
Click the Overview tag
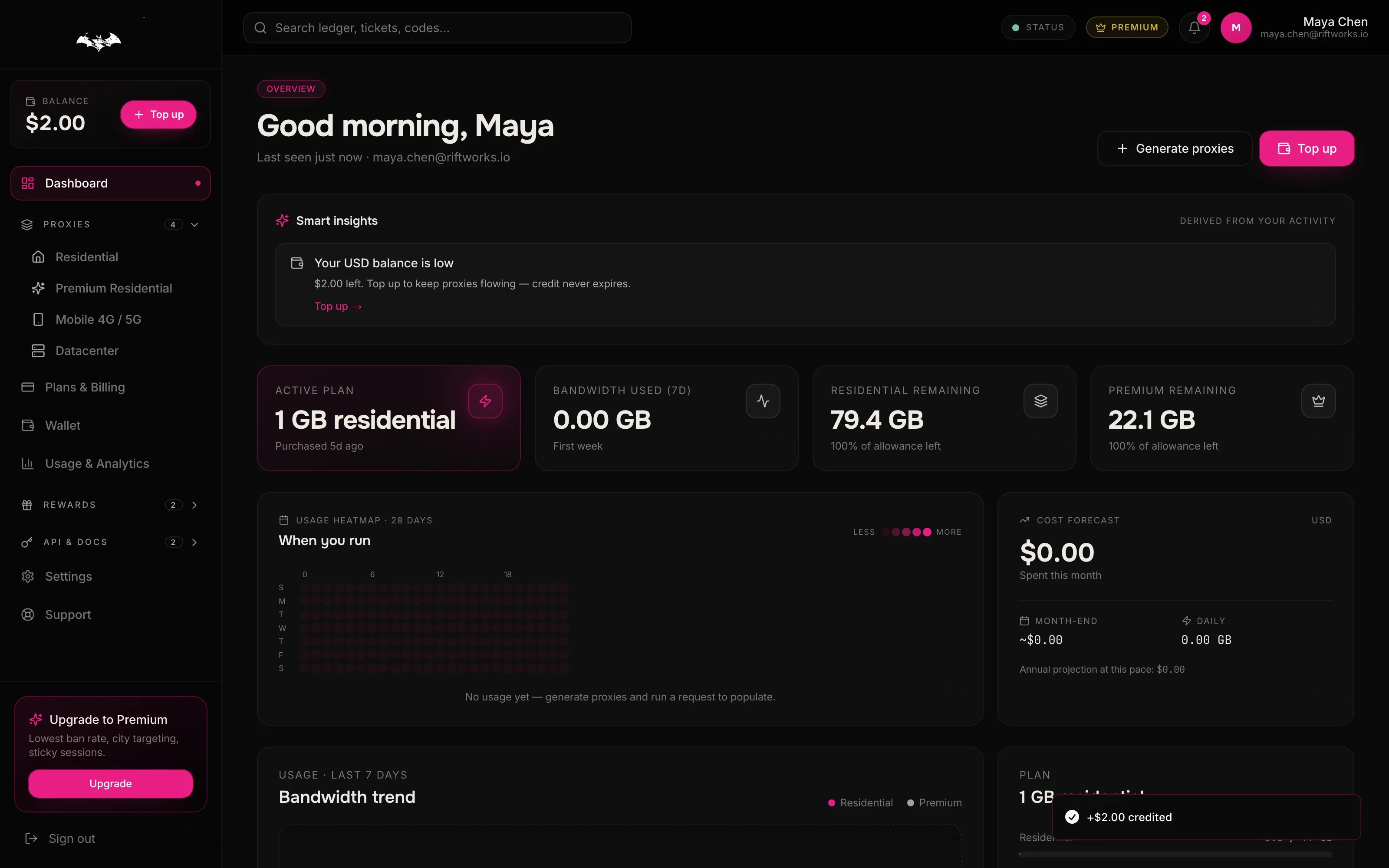pos(291,89)
